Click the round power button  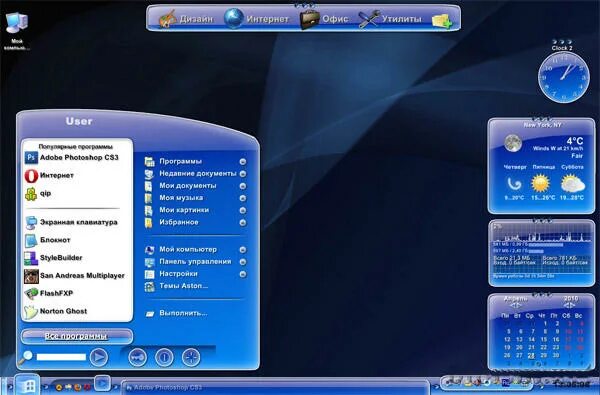point(164,357)
